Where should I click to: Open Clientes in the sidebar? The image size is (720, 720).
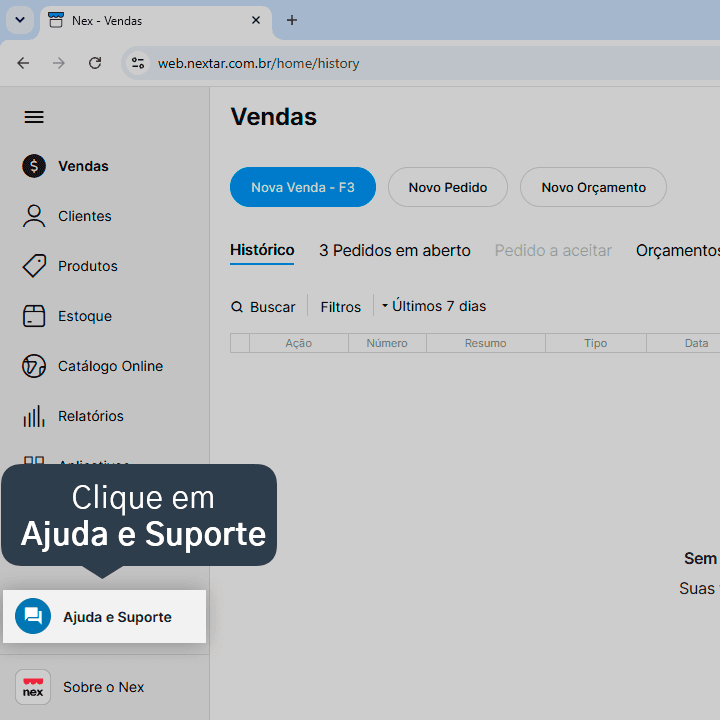(x=84, y=216)
